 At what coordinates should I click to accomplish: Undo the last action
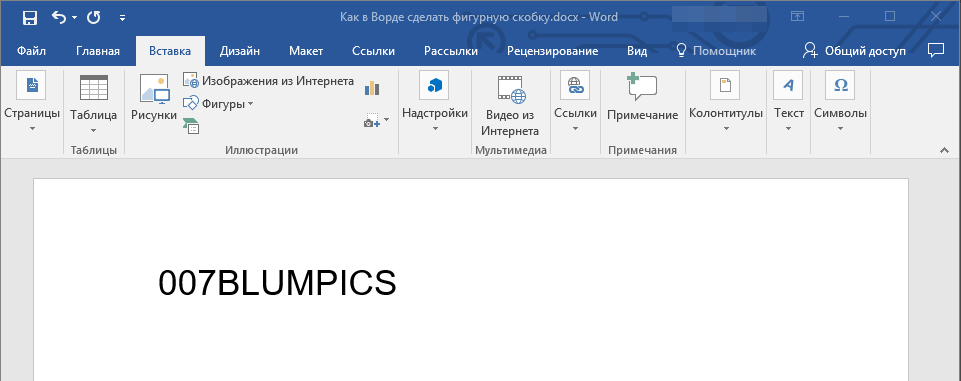(59, 17)
